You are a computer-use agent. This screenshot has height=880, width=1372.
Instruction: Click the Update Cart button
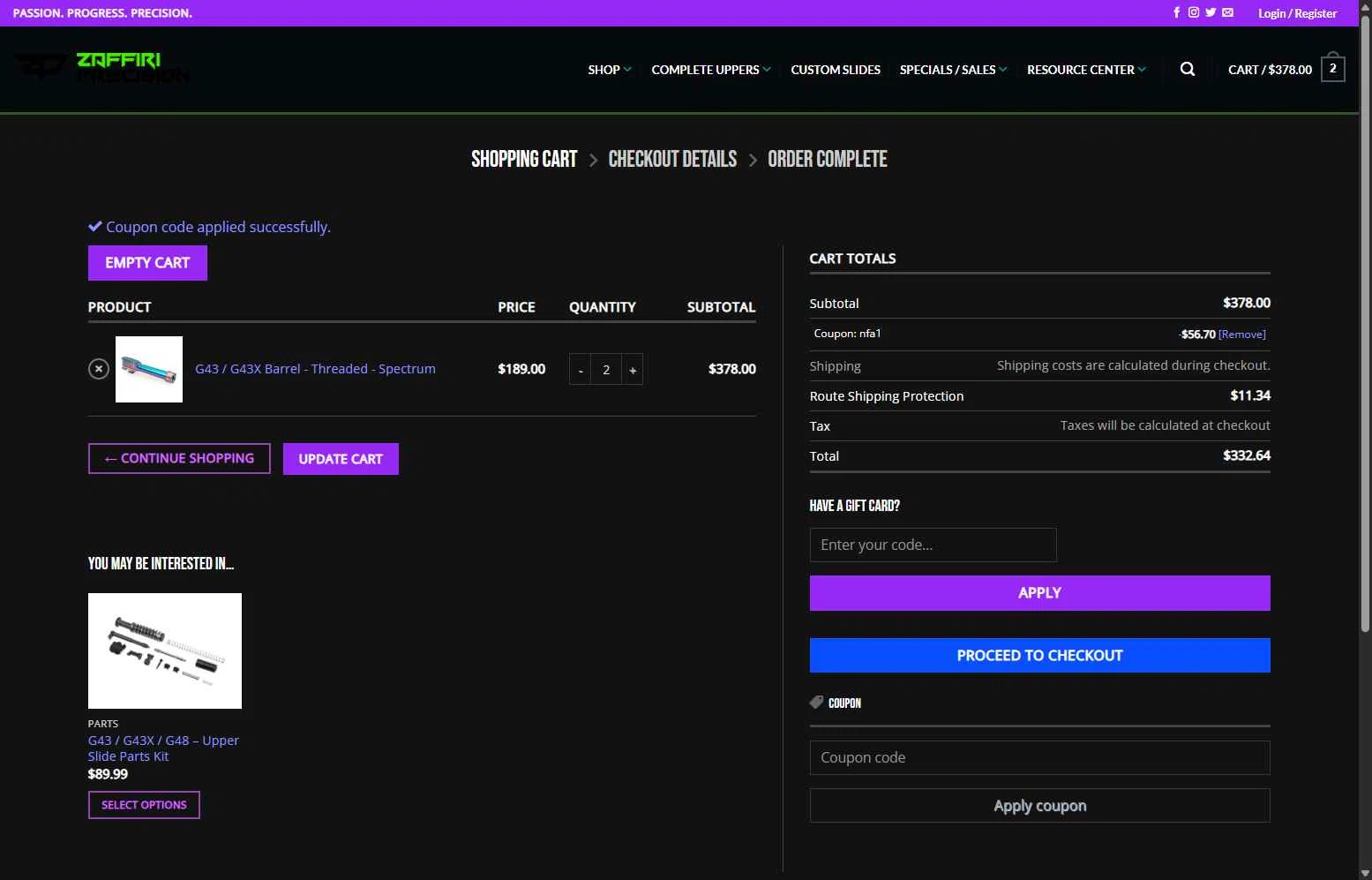[x=341, y=459]
